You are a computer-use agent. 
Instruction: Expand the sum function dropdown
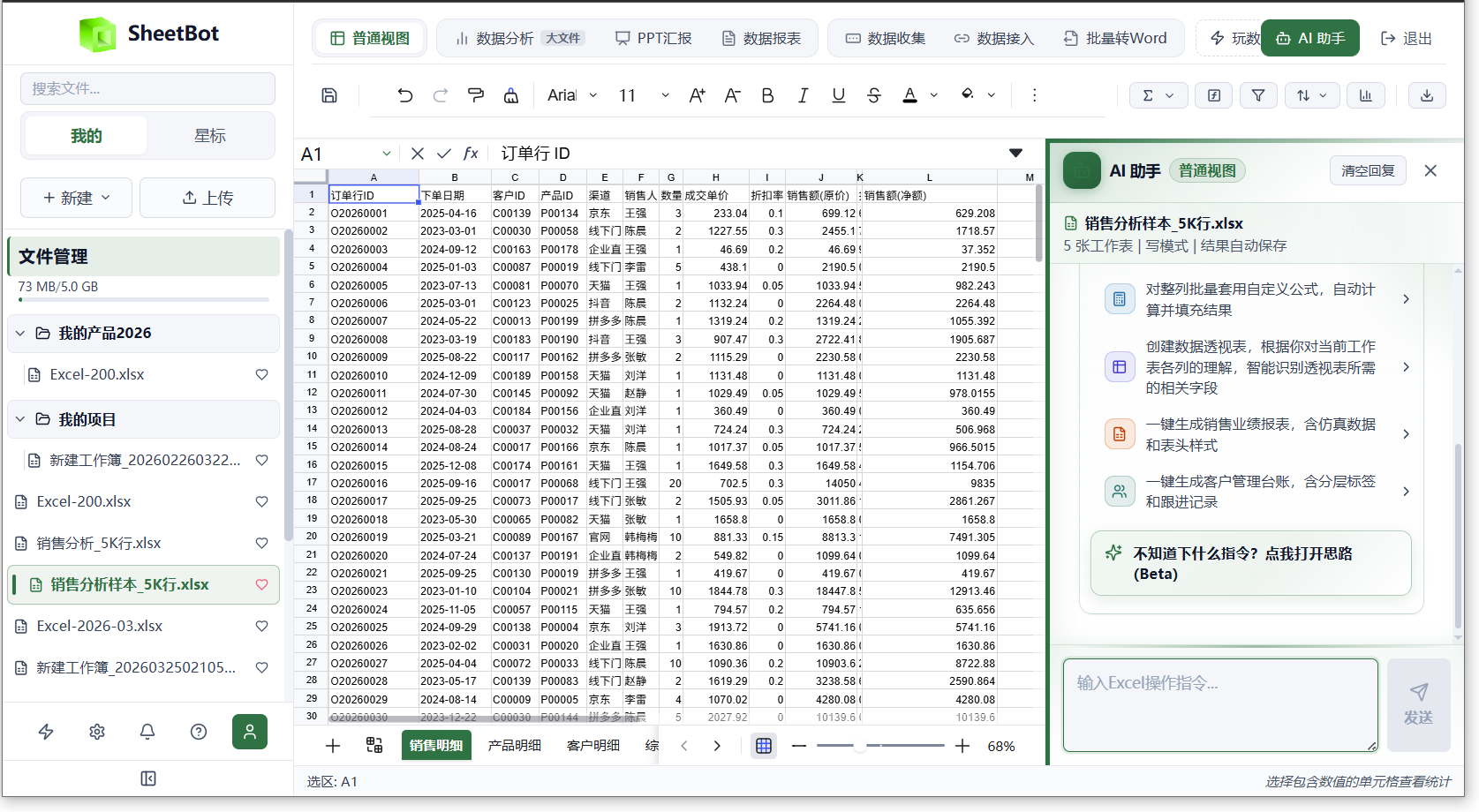[1158, 95]
